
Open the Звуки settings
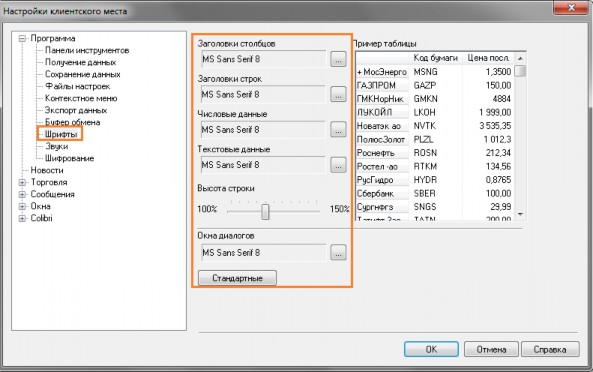point(57,146)
